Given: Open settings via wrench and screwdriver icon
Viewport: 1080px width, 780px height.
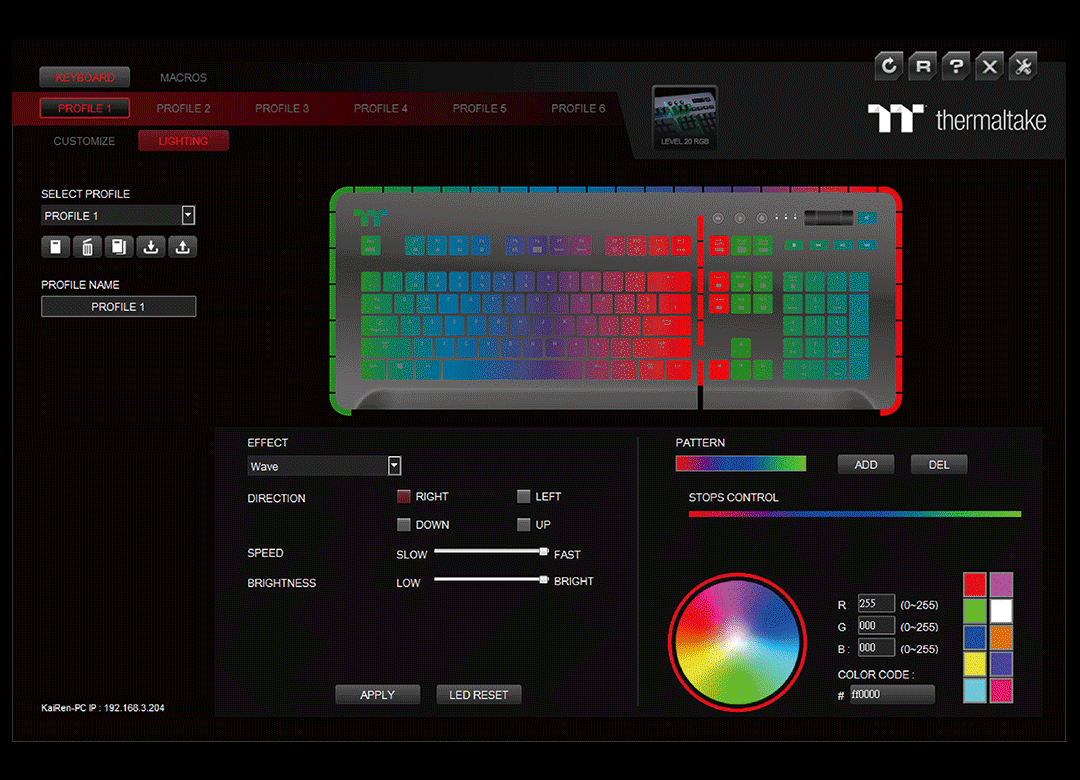Looking at the screenshot, I should pyautogui.click(x=1022, y=67).
